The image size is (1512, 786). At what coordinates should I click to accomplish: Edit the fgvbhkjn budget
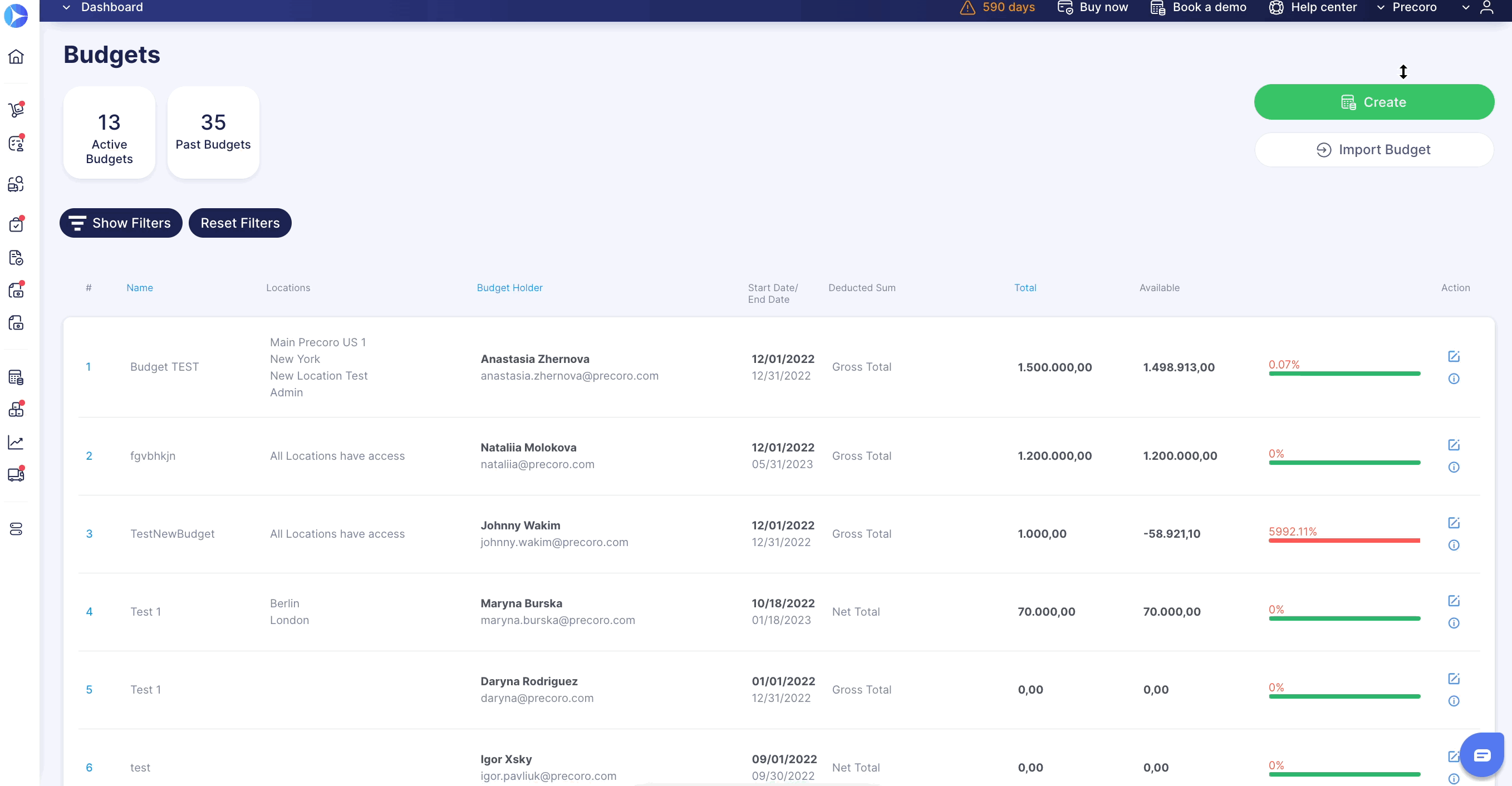(x=1454, y=445)
